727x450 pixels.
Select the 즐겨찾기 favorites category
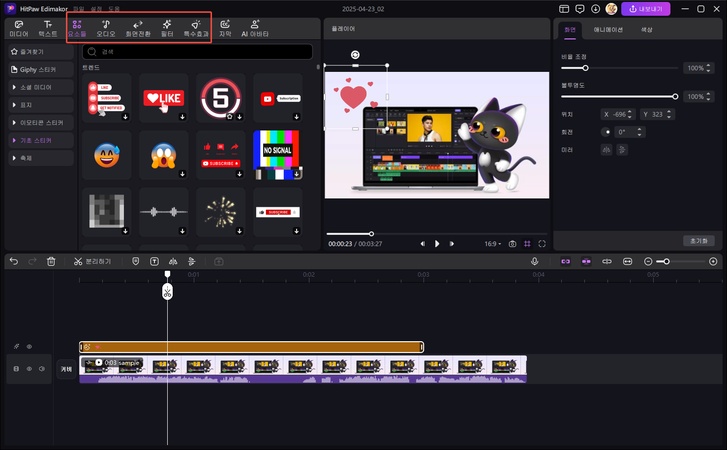click(41, 51)
